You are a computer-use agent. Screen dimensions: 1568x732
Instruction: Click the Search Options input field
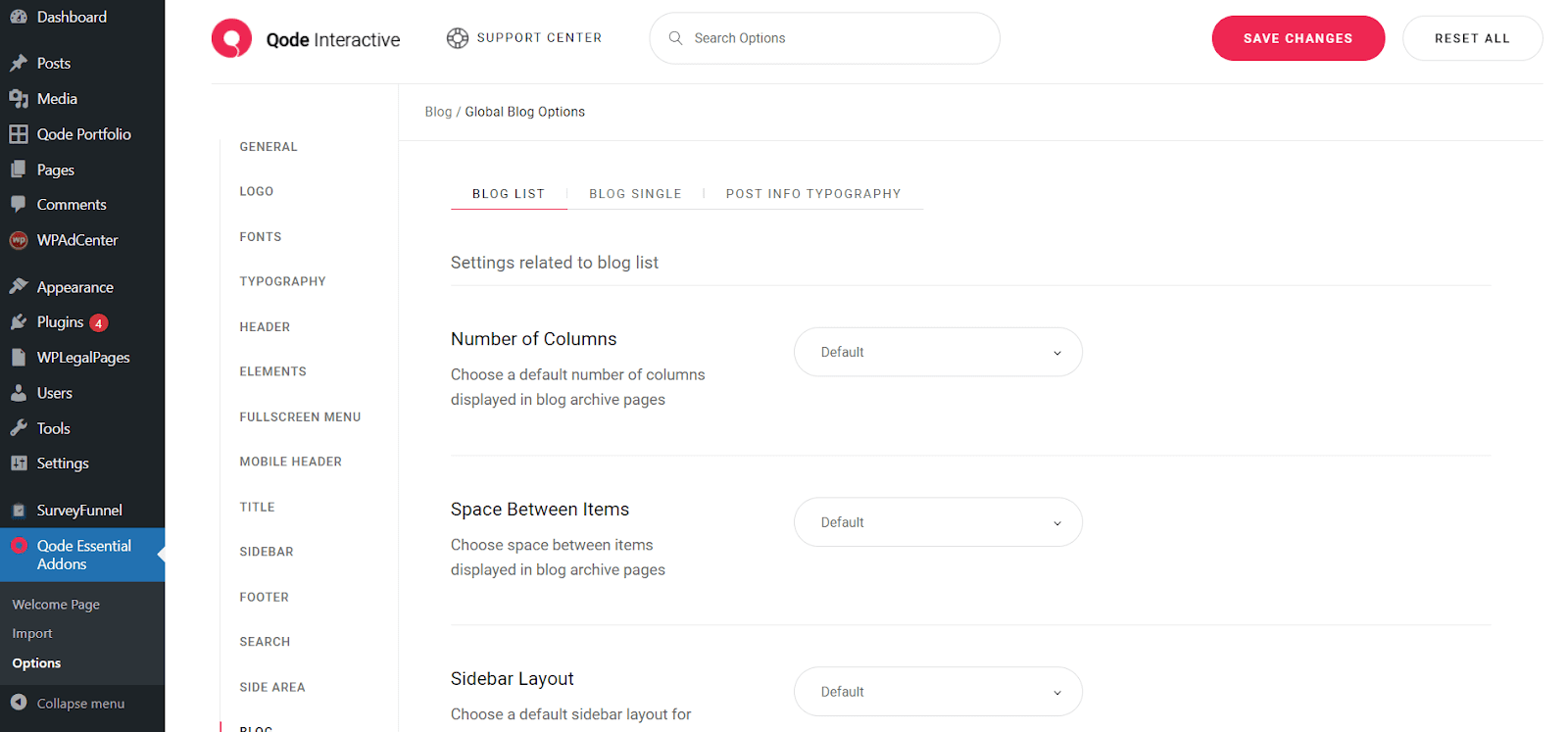(824, 38)
